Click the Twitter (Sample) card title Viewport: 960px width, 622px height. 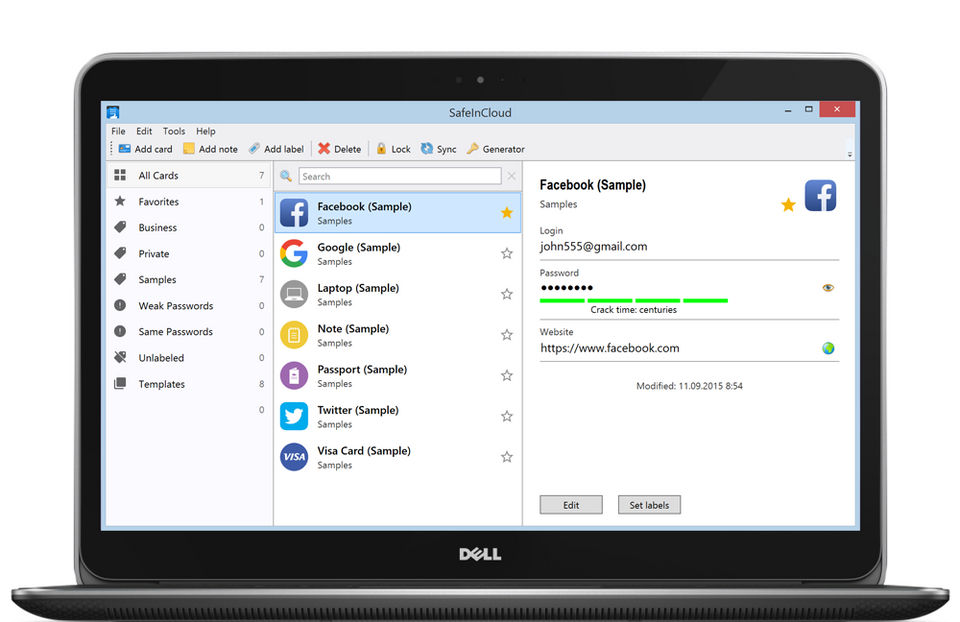(x=358, y=410)
